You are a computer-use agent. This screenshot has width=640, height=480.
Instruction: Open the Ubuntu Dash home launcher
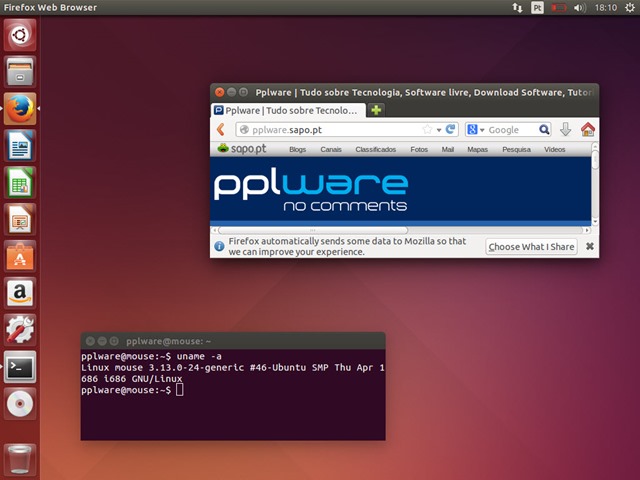pyautogui.click(x=20, y=35)
